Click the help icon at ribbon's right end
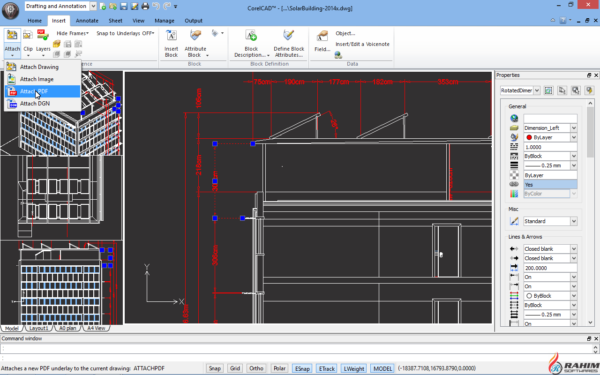600x375 pixels. coord(562,20)
